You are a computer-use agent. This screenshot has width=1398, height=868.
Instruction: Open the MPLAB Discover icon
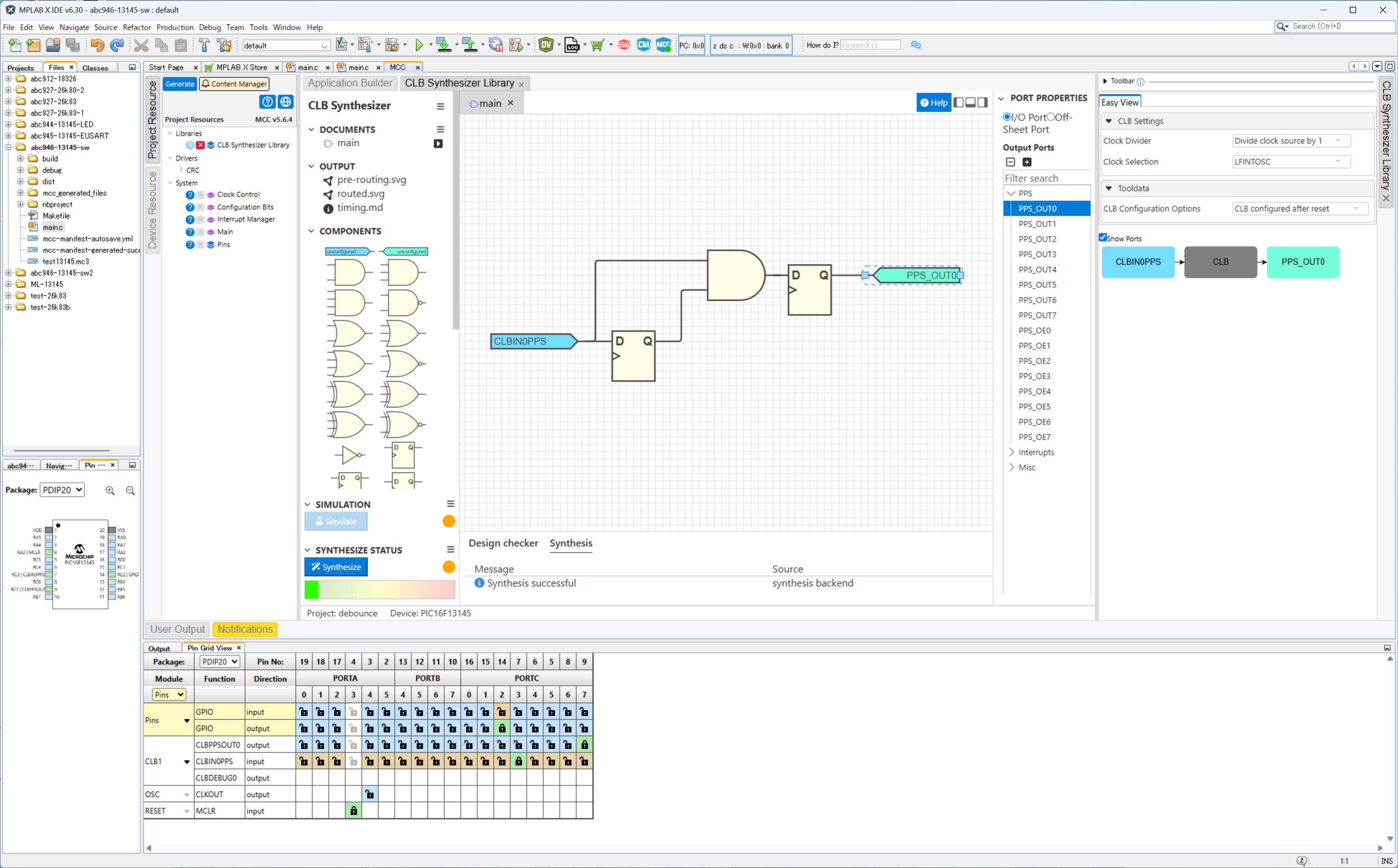[624, 45]
